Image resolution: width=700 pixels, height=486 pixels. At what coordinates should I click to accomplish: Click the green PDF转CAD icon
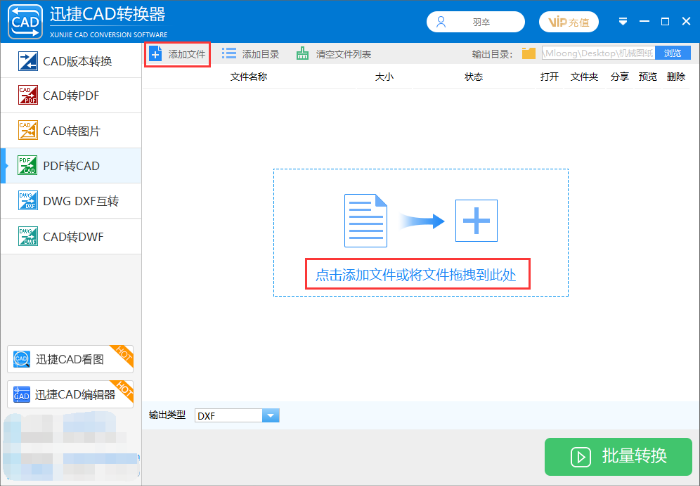coord(27,166)
